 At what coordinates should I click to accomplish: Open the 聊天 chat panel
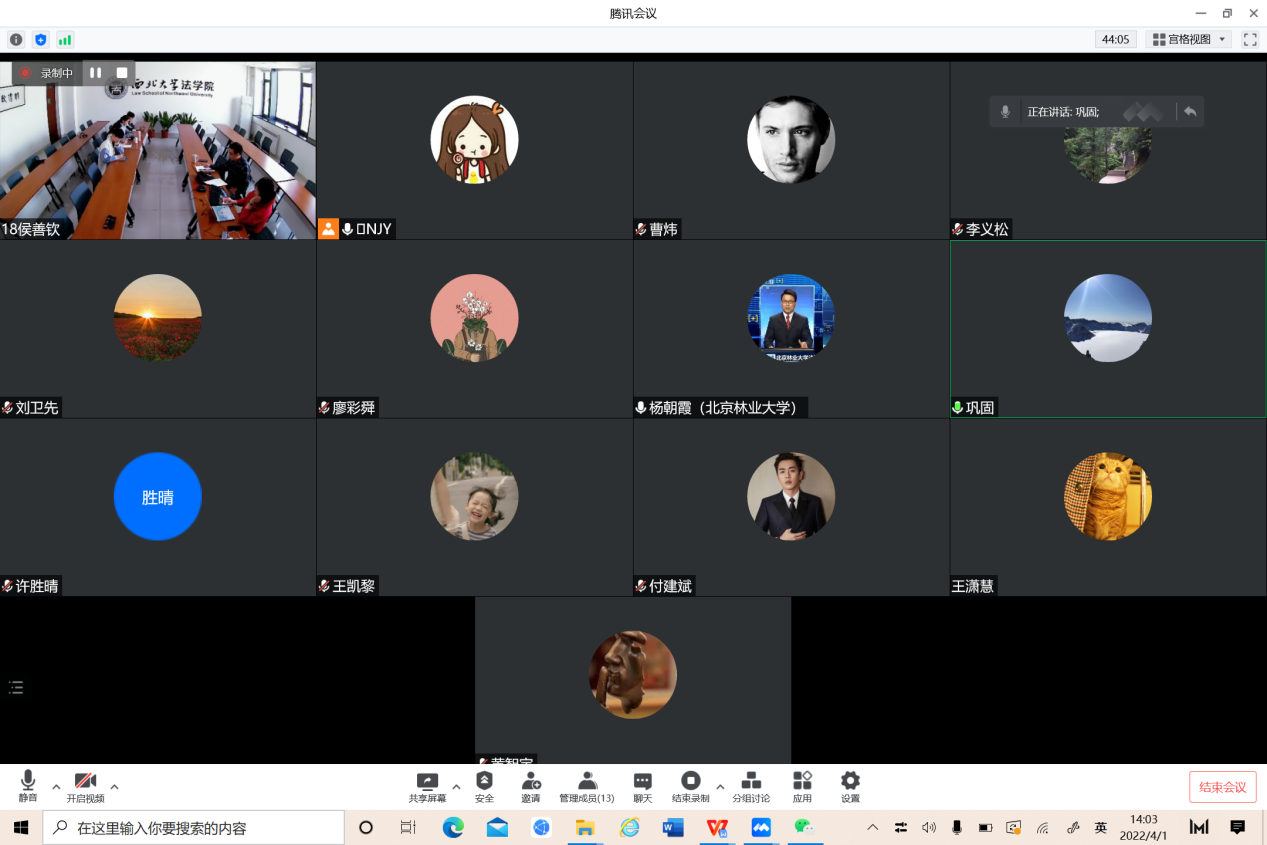point(642,786)
